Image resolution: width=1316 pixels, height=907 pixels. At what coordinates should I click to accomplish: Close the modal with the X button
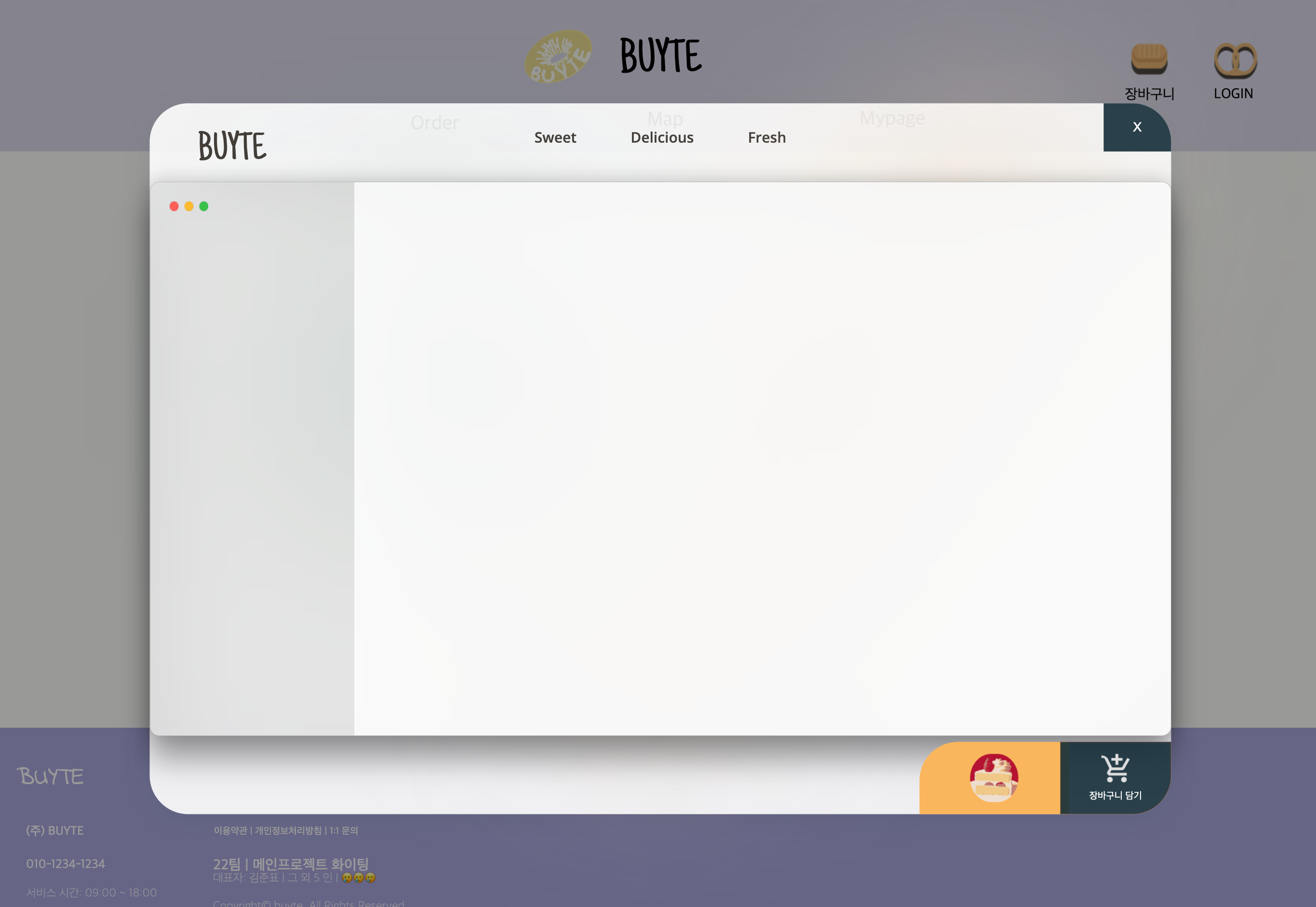point(1137,127)
